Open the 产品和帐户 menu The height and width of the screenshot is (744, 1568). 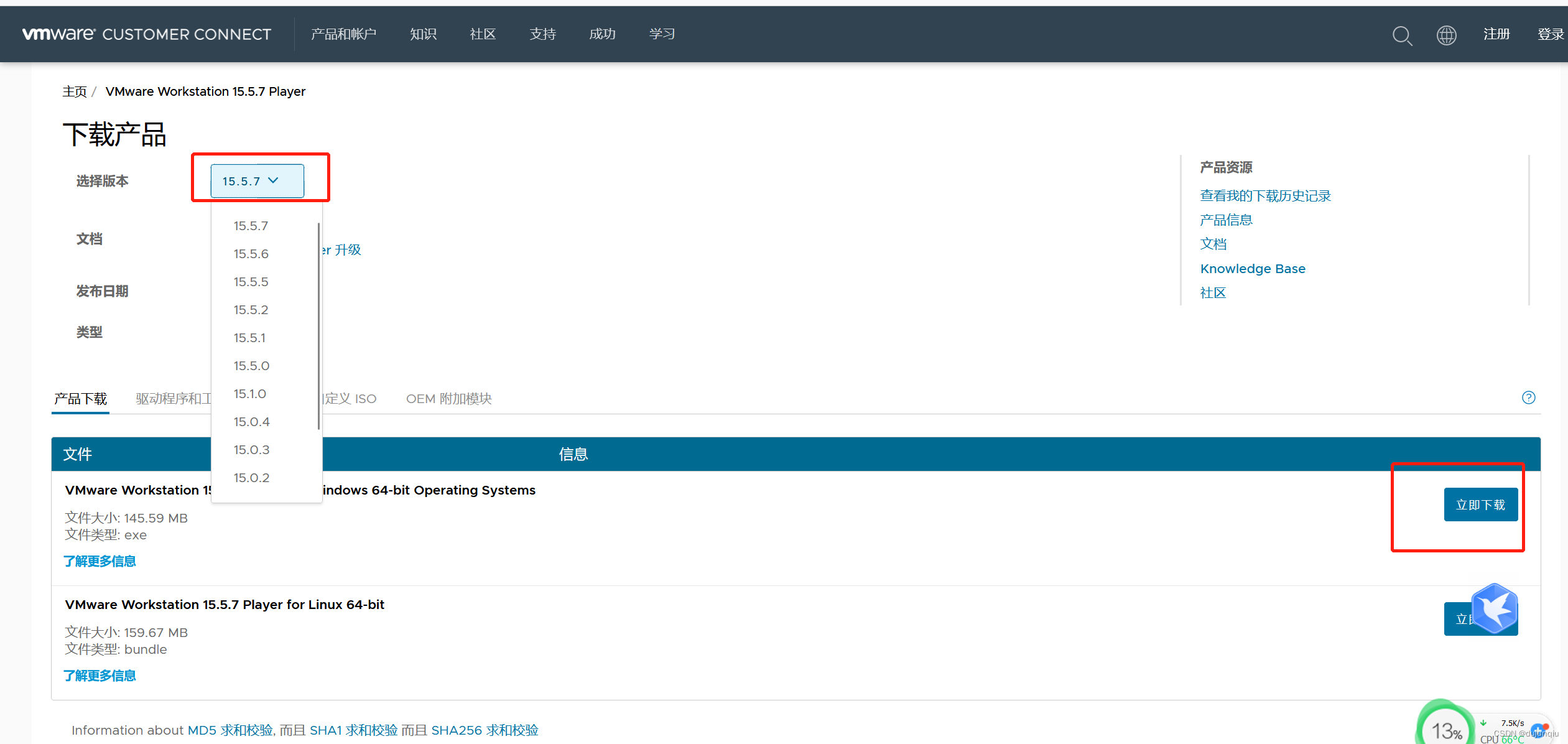point(343,34)
